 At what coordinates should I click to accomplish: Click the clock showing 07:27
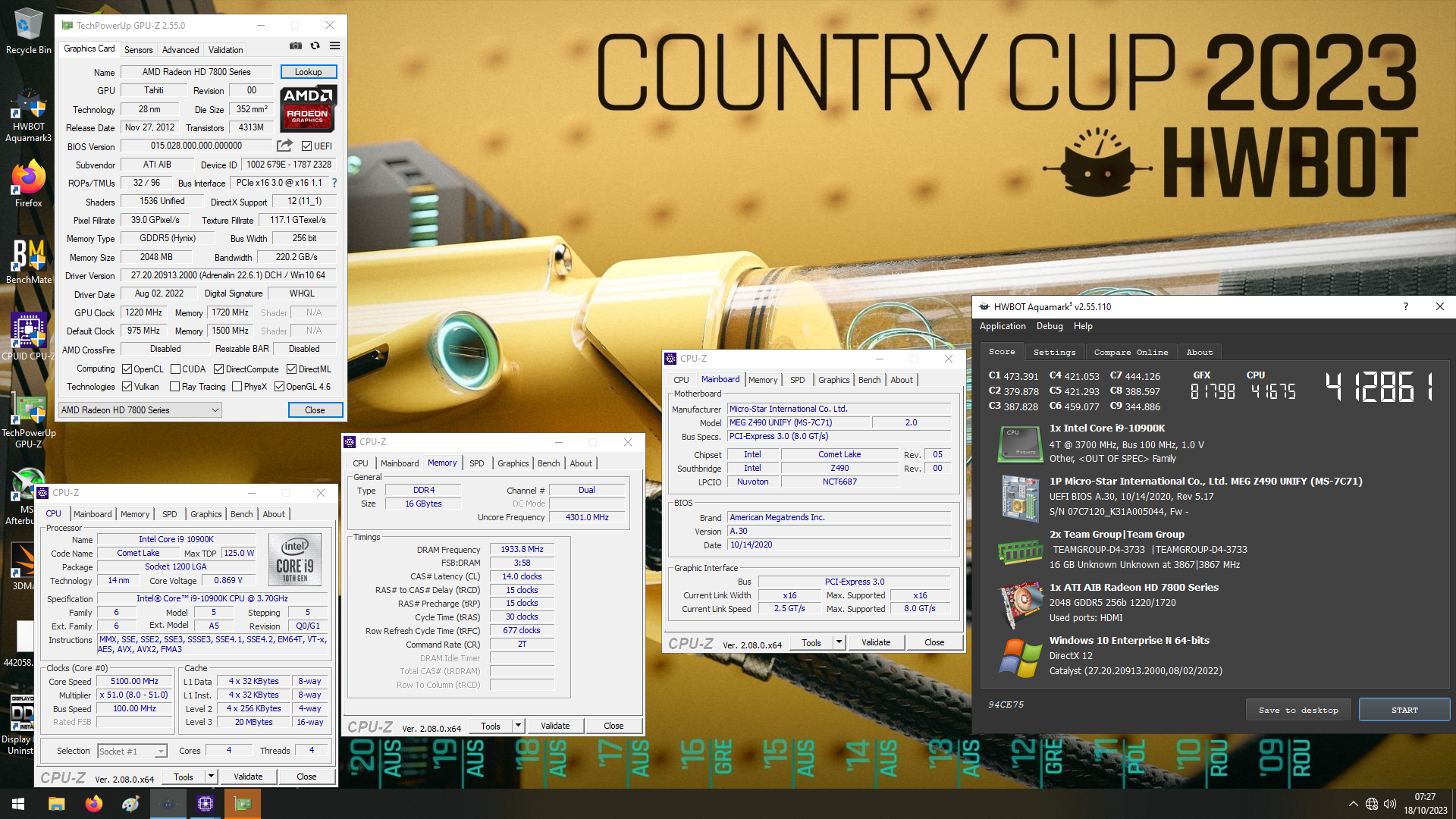pos(1425,797)
